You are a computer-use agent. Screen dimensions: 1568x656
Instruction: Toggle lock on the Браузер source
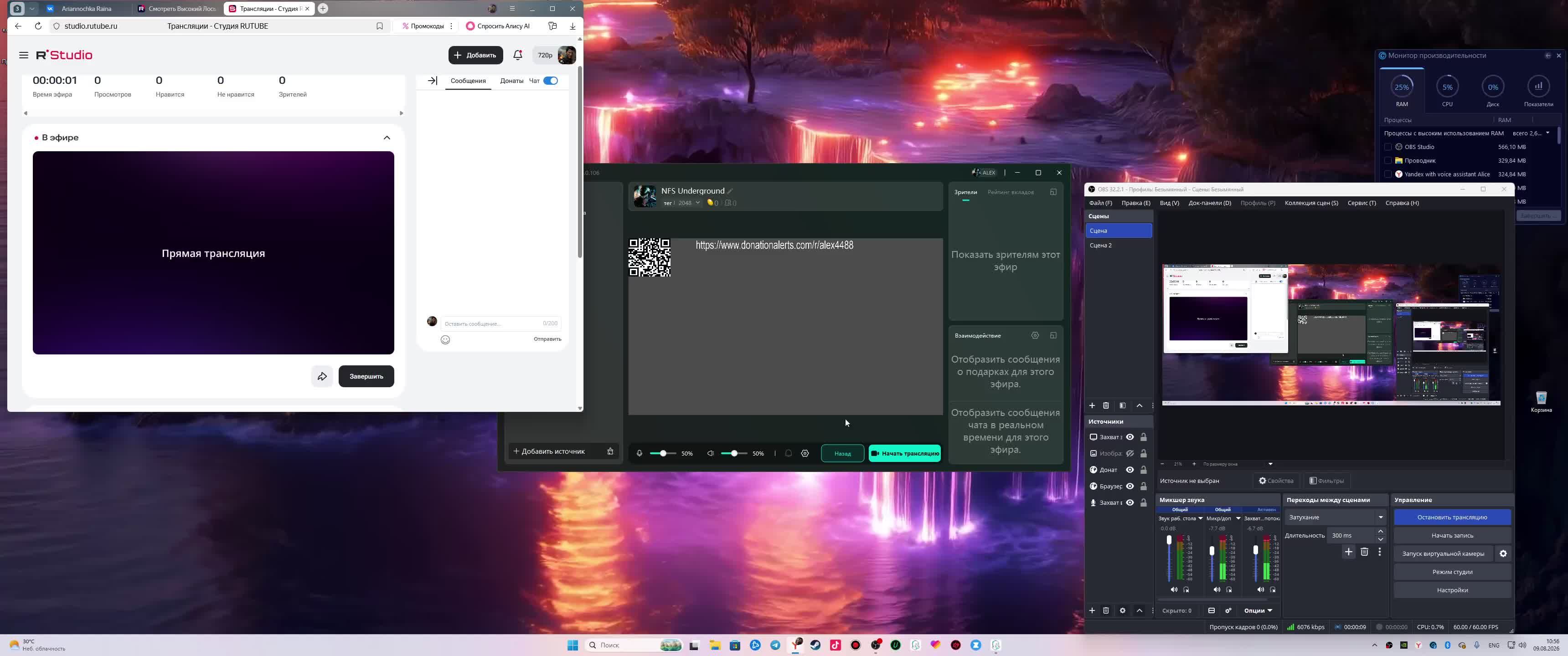(x=1144, y=486)
